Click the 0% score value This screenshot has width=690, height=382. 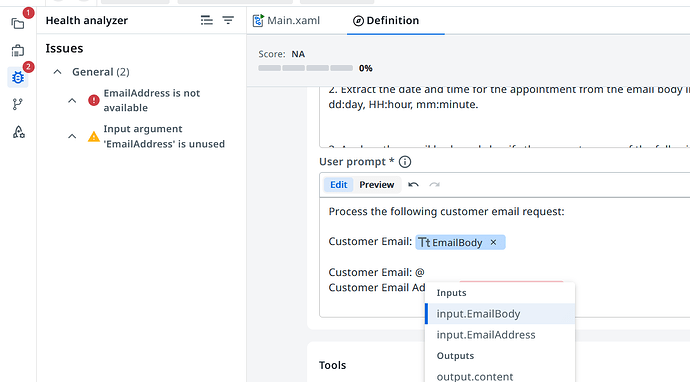[366, 68]
